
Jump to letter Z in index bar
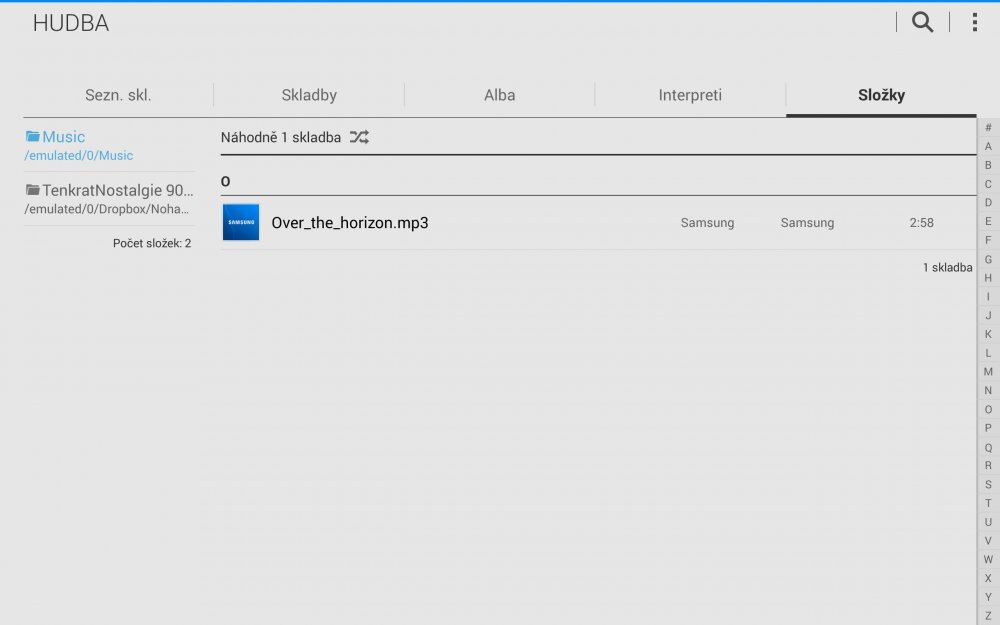pos(988,616)
